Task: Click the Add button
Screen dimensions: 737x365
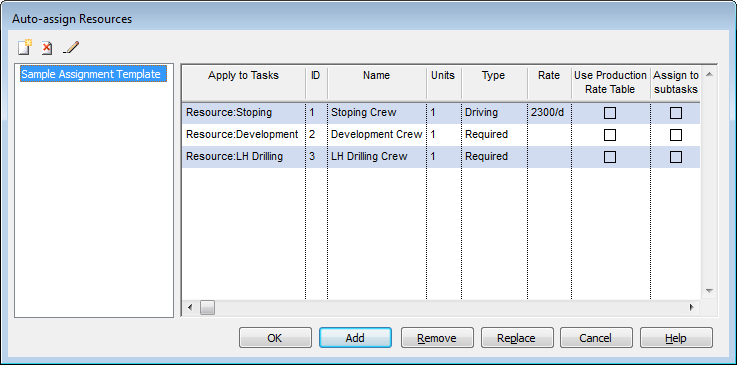Action: pos(355,338)
